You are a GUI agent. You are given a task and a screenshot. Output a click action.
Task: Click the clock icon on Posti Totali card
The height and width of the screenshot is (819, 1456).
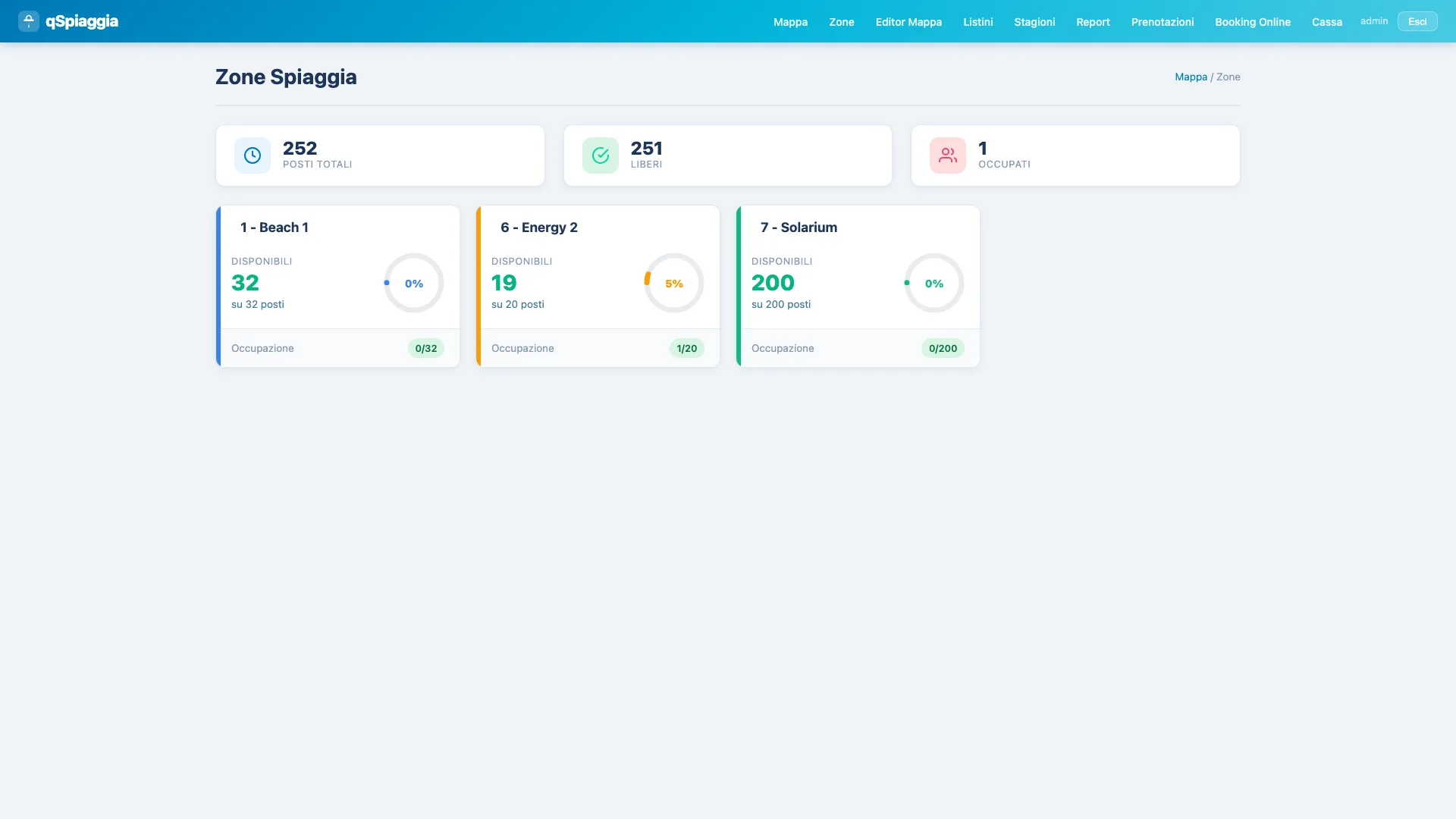point(252,155)
